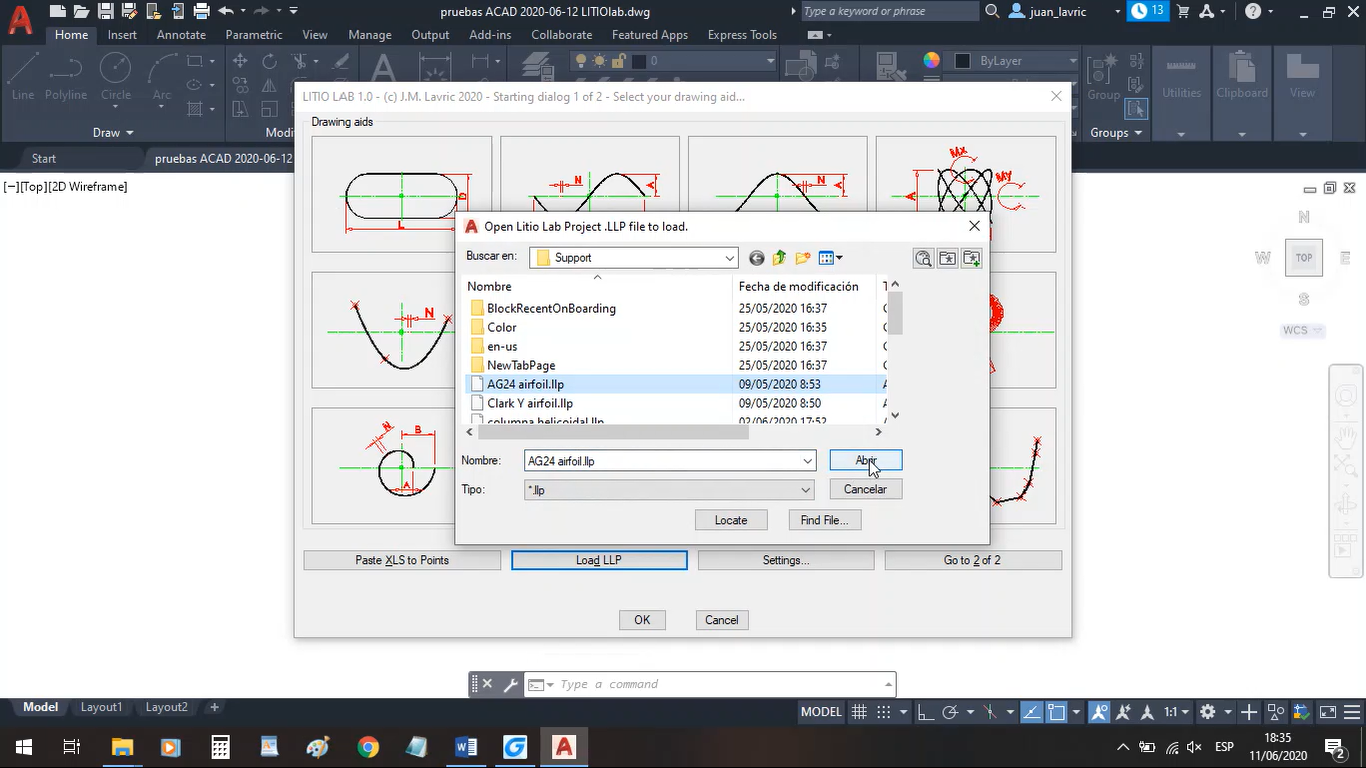Click Cancelar in the file dialog
This screenshot has width=1366, height=768.
865,489
